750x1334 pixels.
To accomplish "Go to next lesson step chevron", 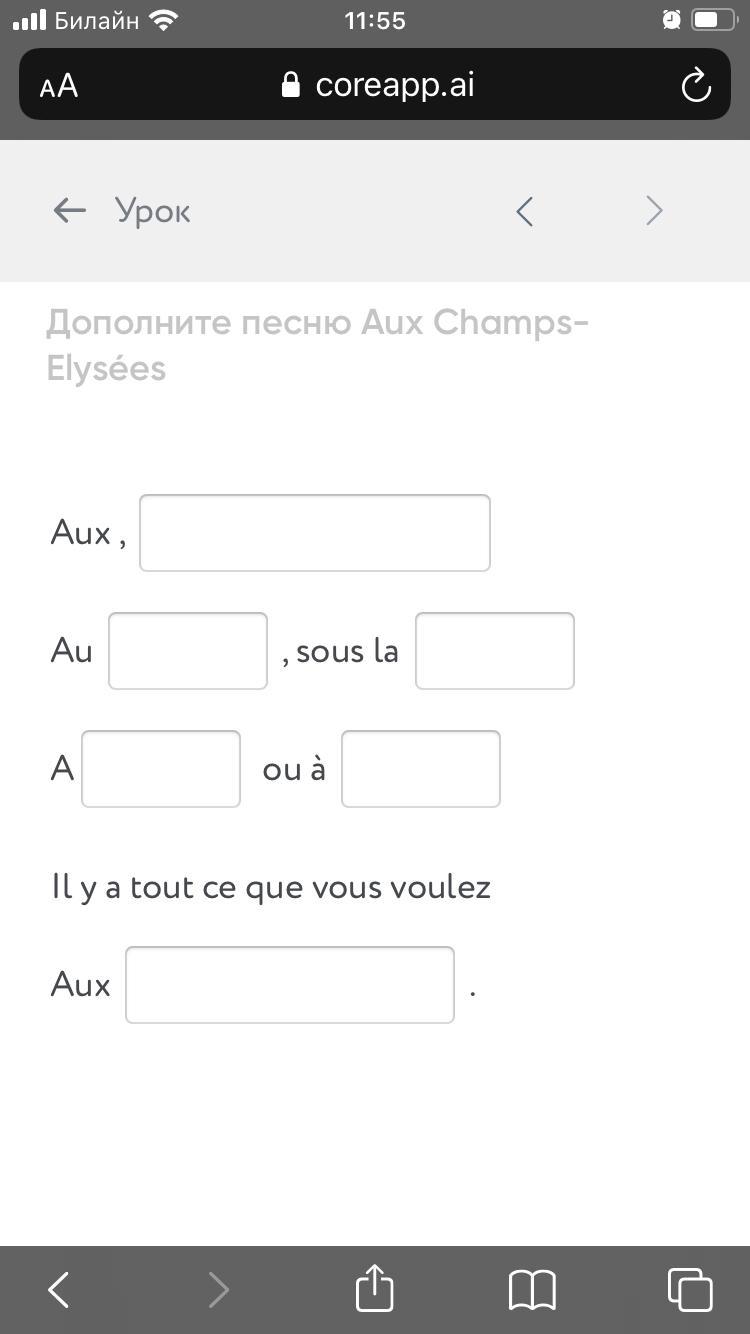I will tap(654, 211).
